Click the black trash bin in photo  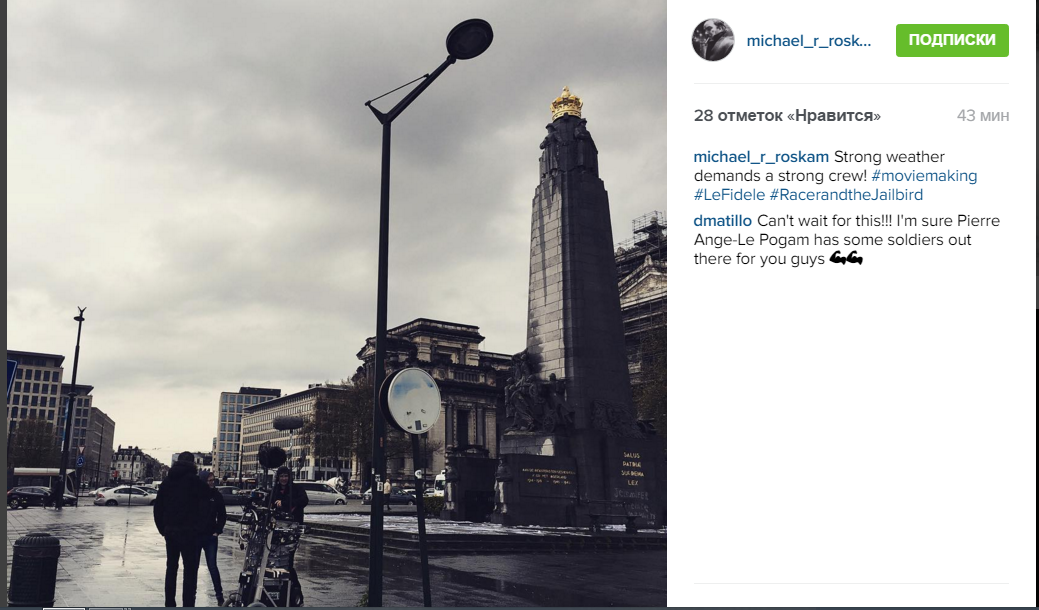click(34, 570)
